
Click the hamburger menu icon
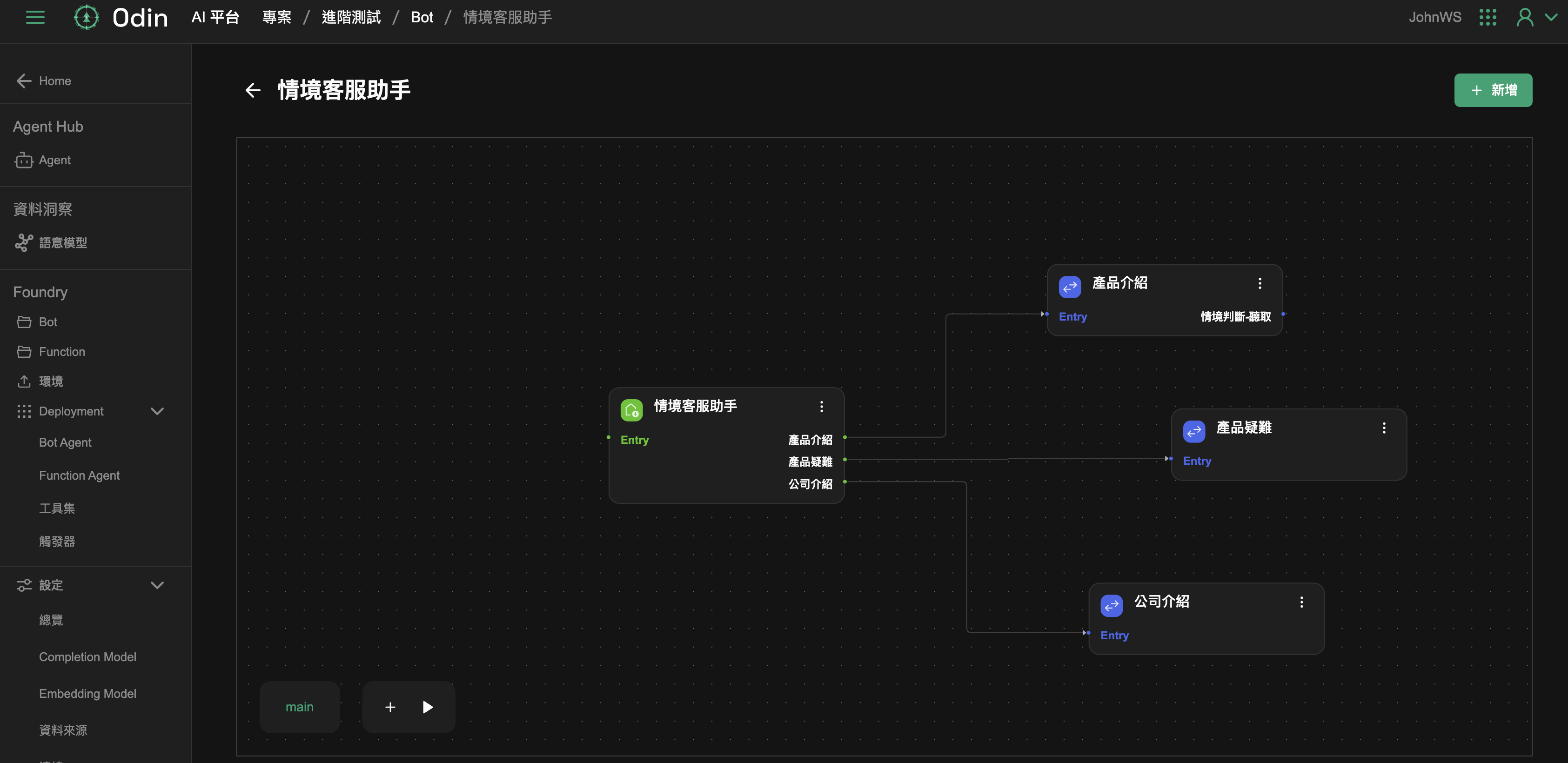tap(35, 17)
